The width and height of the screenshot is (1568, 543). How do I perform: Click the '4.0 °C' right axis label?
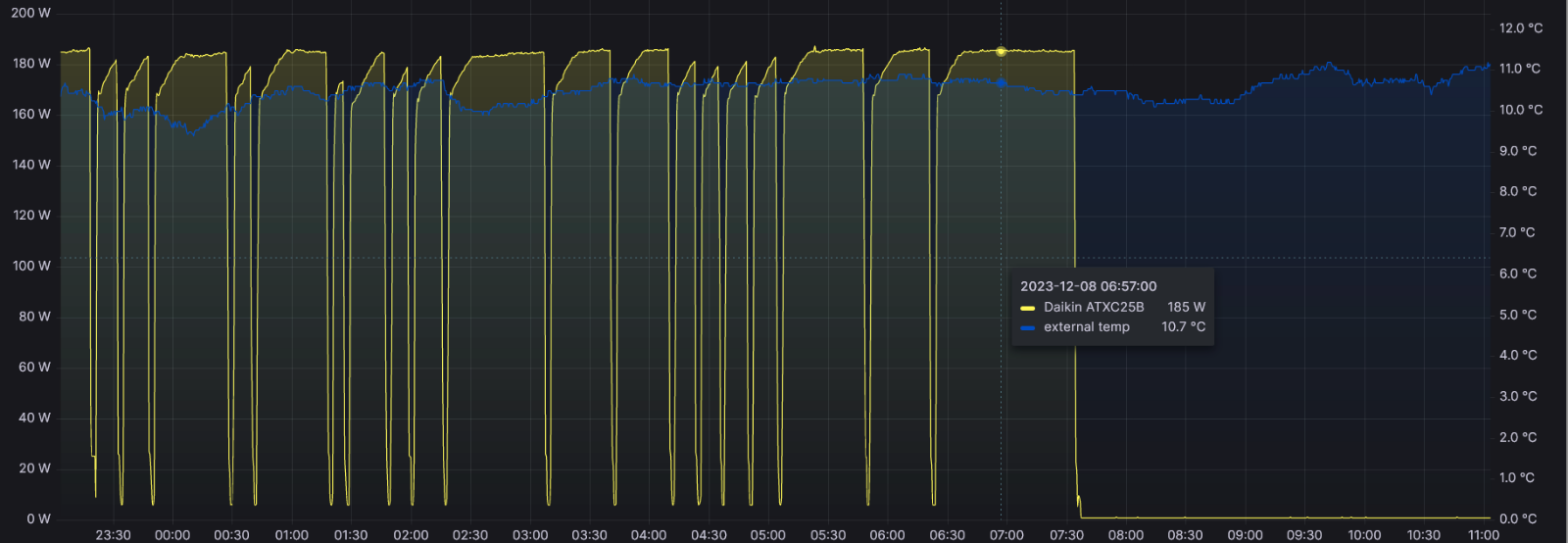(1518, 355)
